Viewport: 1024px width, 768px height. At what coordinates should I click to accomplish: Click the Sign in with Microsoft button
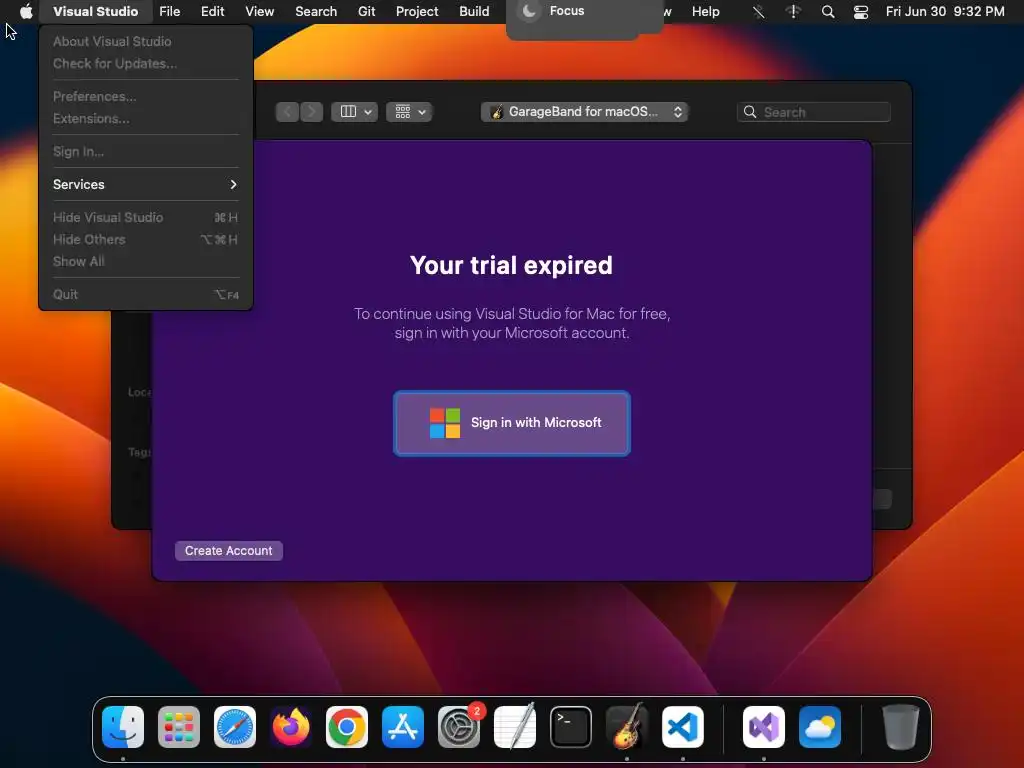pos(511,423)
